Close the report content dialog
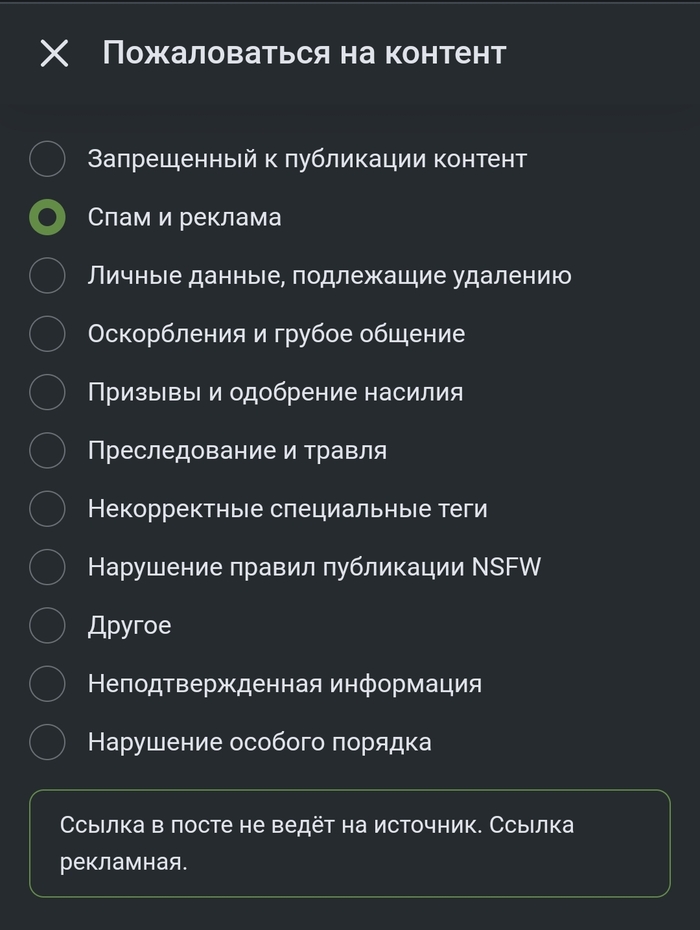This screenshot has height=930, width=700. click(x=54, y=54)
